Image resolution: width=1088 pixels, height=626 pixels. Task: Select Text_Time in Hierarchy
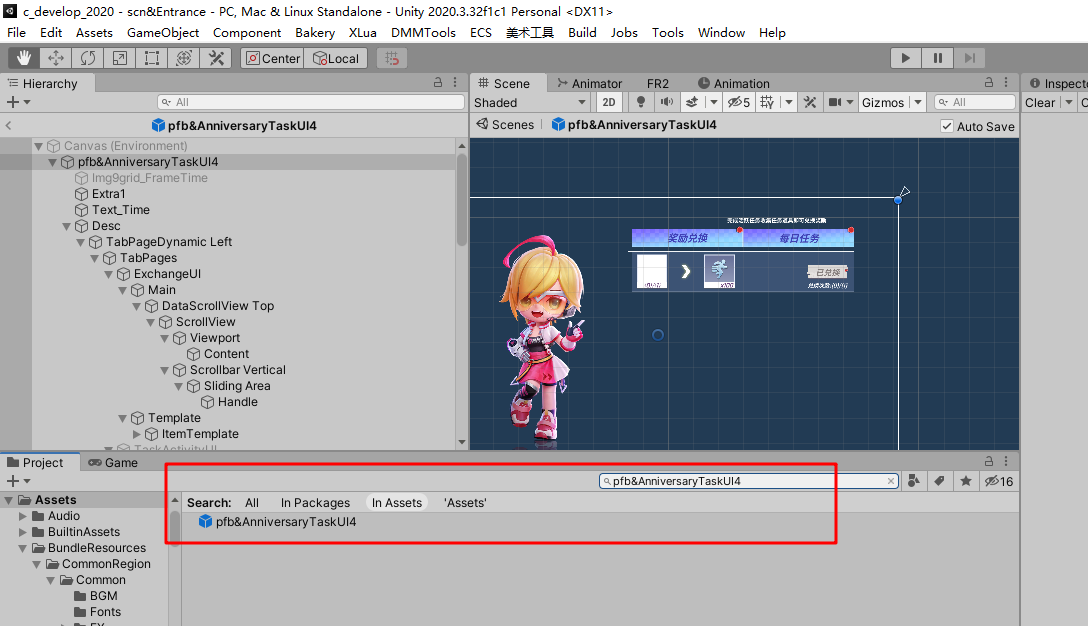point(121,210)
